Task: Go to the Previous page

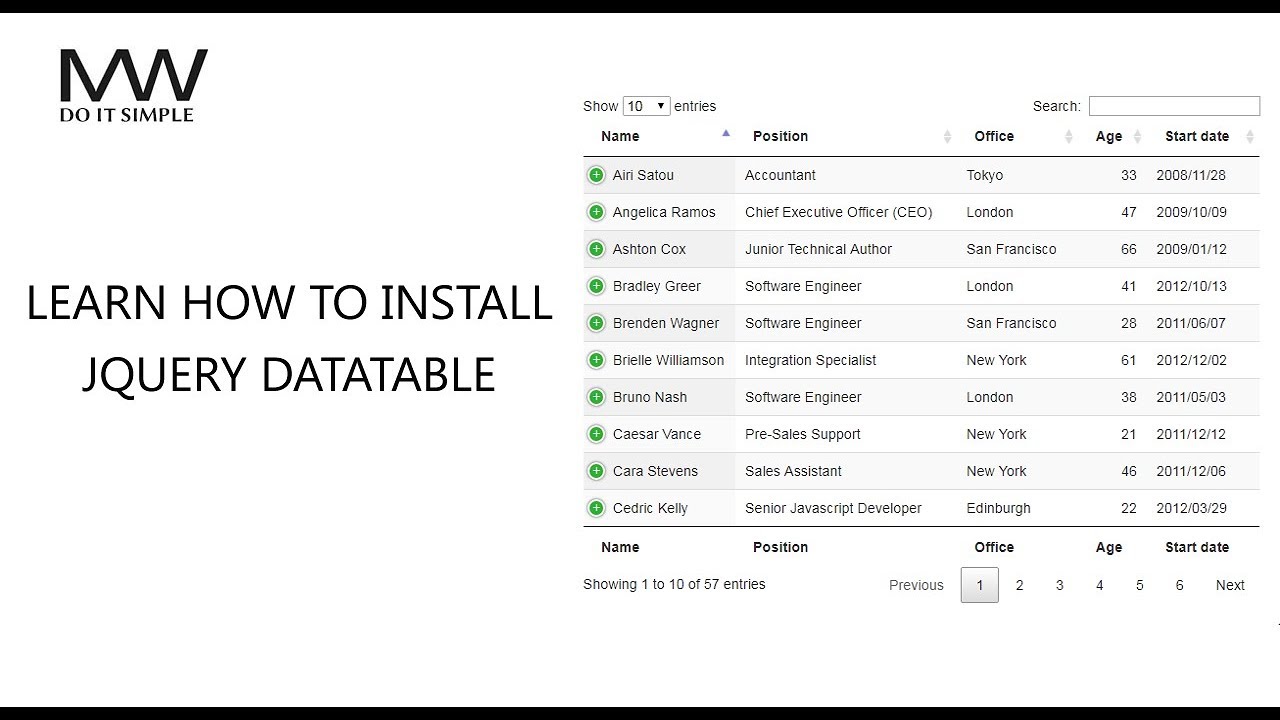Action: pyautogui.click(x=916, y=585)
